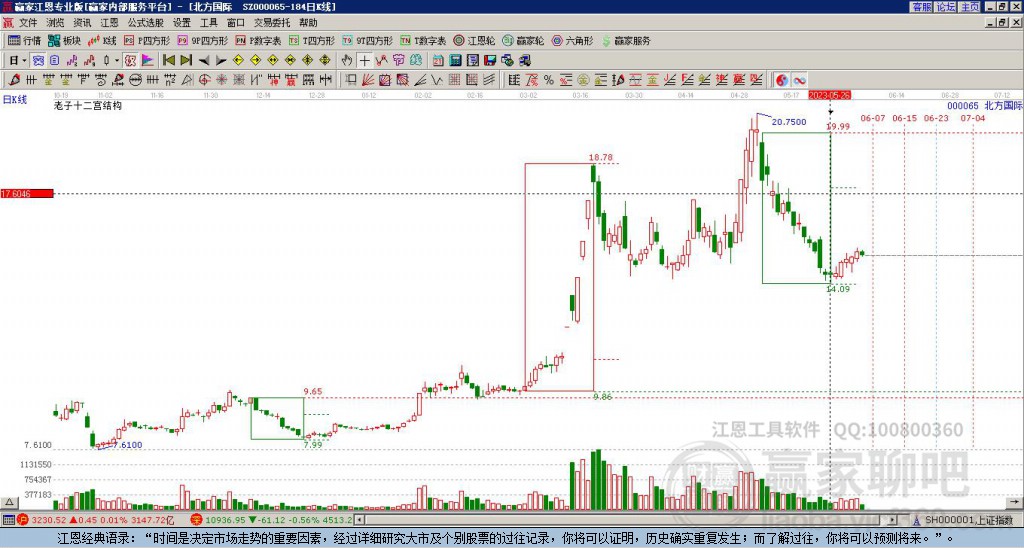
Task: Open the 窗口 menu
Action: click(236, 23)
